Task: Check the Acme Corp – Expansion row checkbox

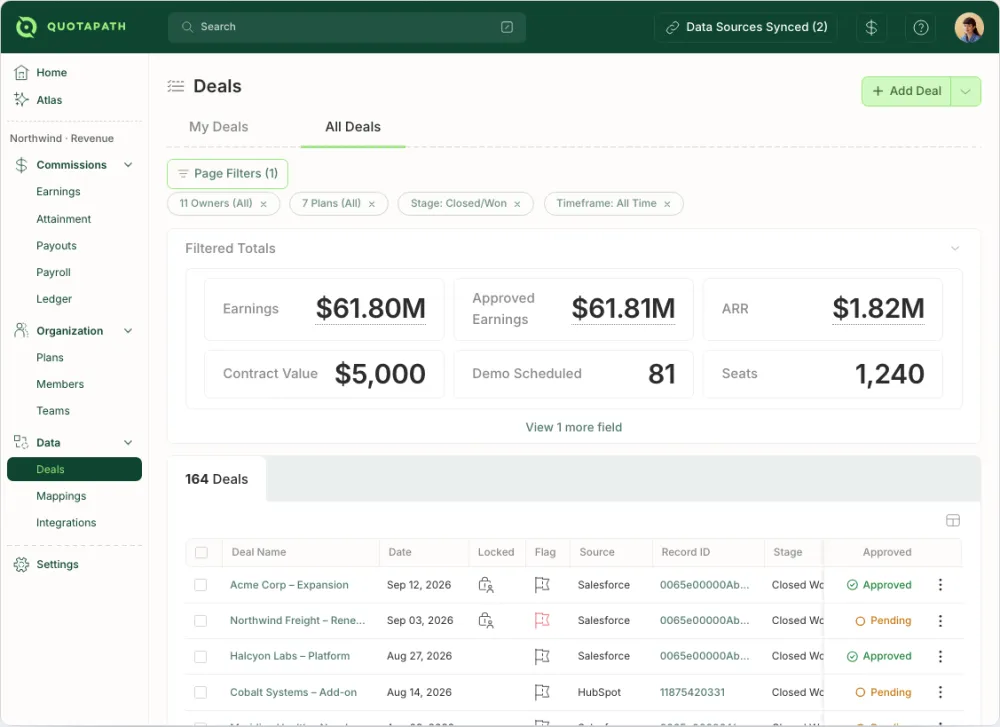Action: click(200, 585)
